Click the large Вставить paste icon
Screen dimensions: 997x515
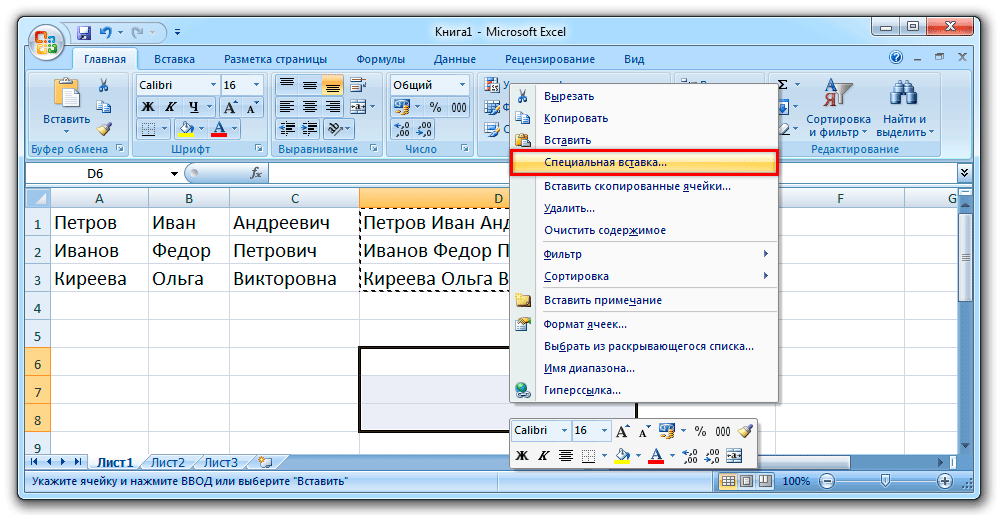(67, 93)
